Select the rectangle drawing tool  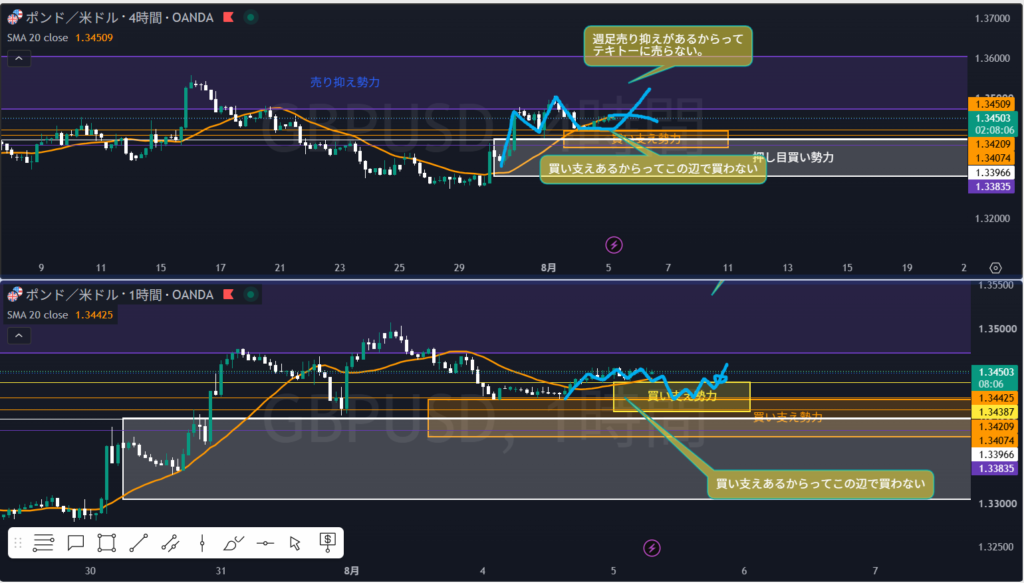pyautogui.click(x=106, y=543)
